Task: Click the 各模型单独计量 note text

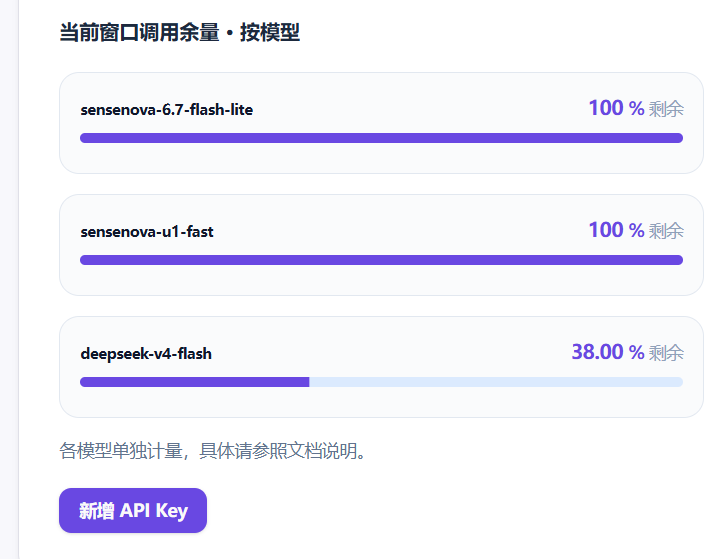Action: (x=212, y=451)
